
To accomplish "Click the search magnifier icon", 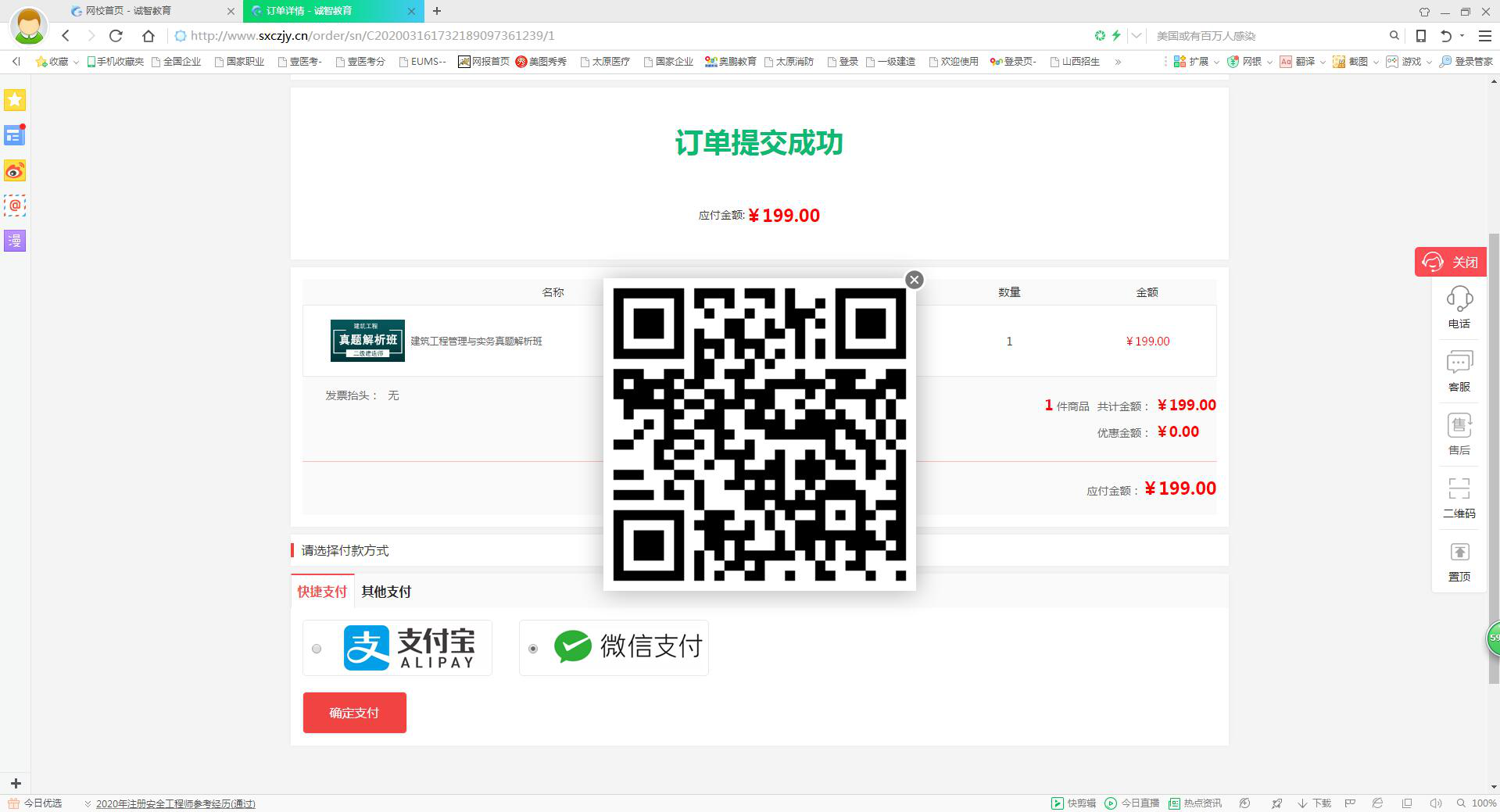I will tap(1394, 35).
